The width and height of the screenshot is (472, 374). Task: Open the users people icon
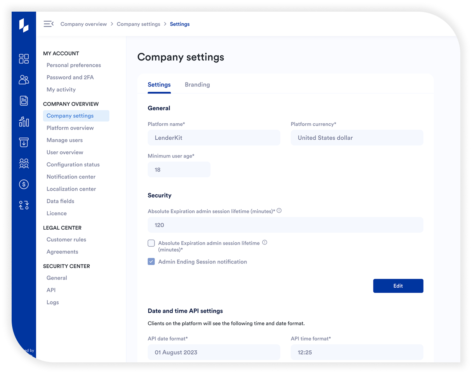coord(24,80)
